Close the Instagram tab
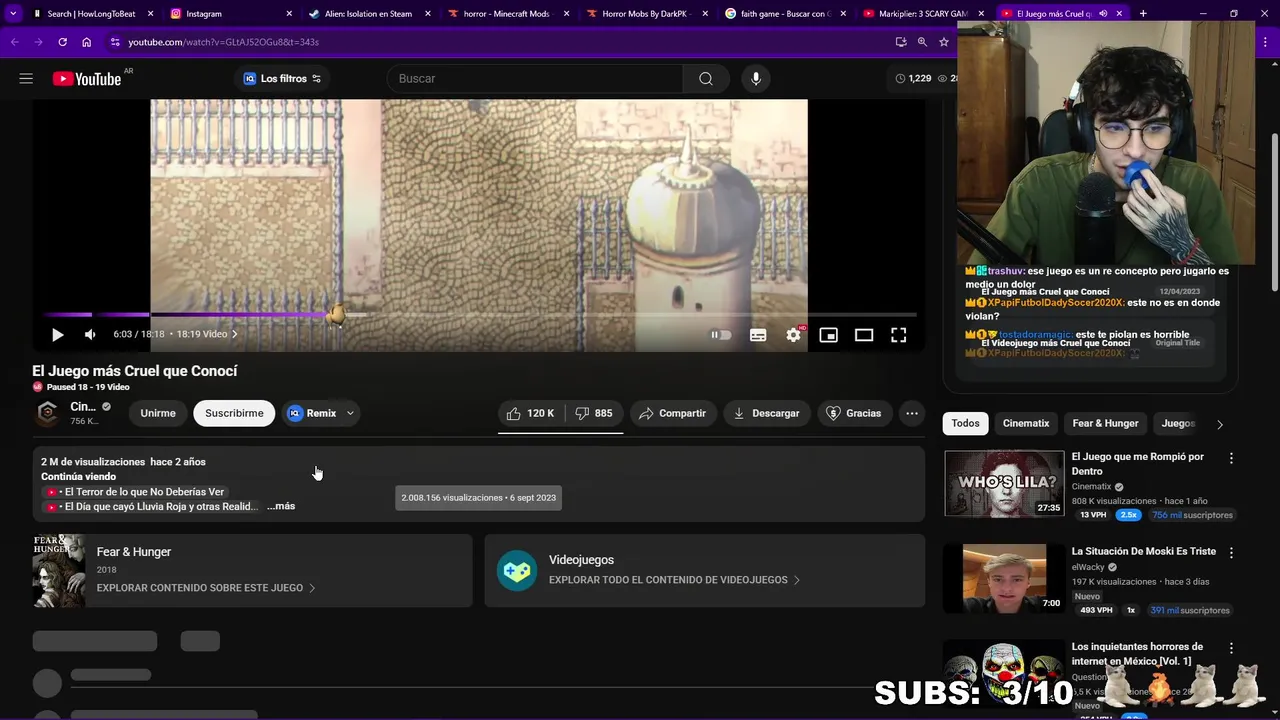This screenshot has height=720, width=1280. (x=289, y=14)
